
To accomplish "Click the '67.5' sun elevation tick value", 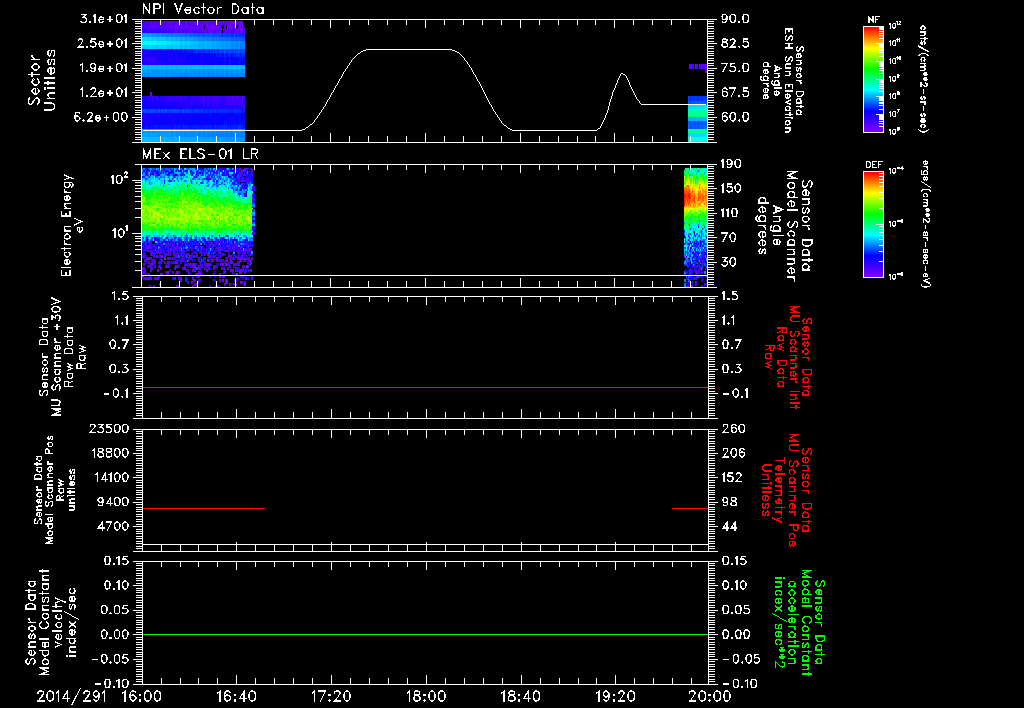I will [735, 93].
